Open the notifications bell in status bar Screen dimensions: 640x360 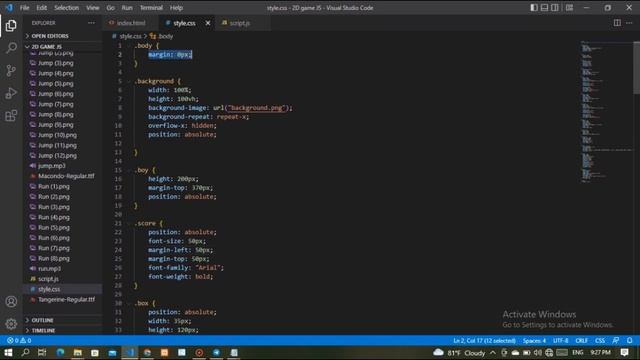629,340
